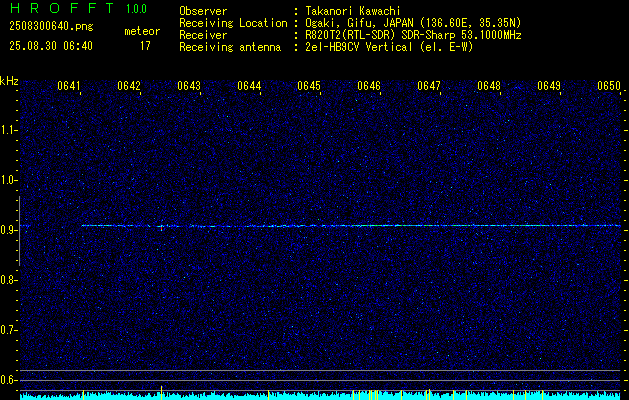The height and width of the screenshot is (400, 629).
Task: Click the 0644 time marker
Action: coord(249,86)
